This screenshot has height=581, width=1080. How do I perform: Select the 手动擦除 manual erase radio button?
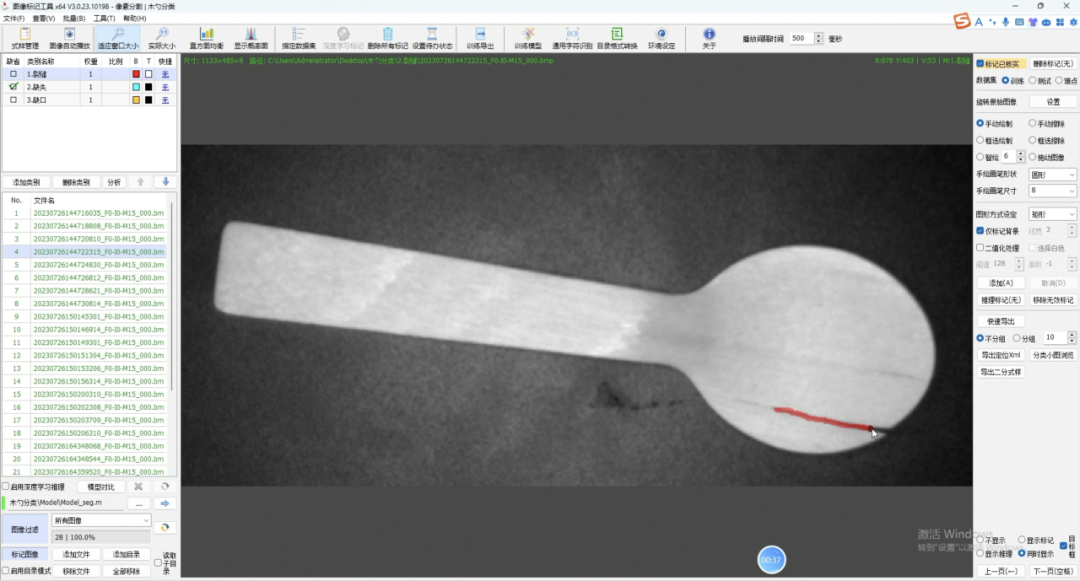click(1032, 123)
